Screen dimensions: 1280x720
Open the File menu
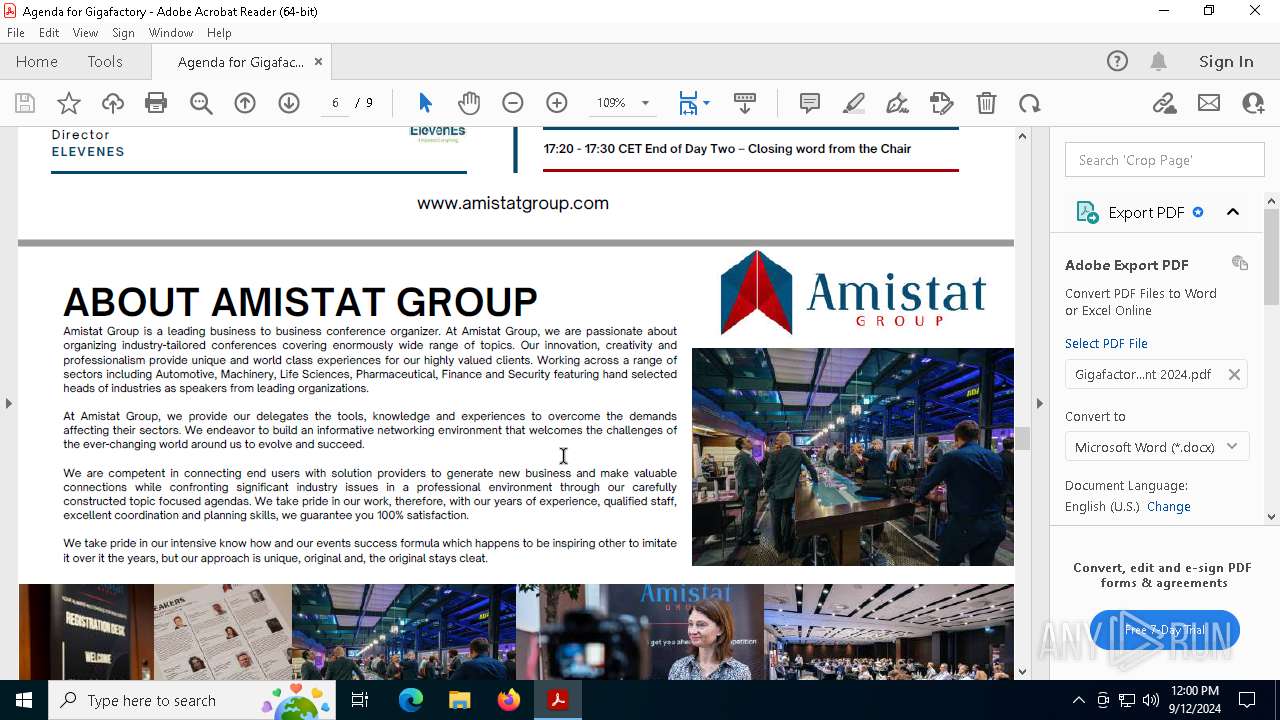click(16, 33)
